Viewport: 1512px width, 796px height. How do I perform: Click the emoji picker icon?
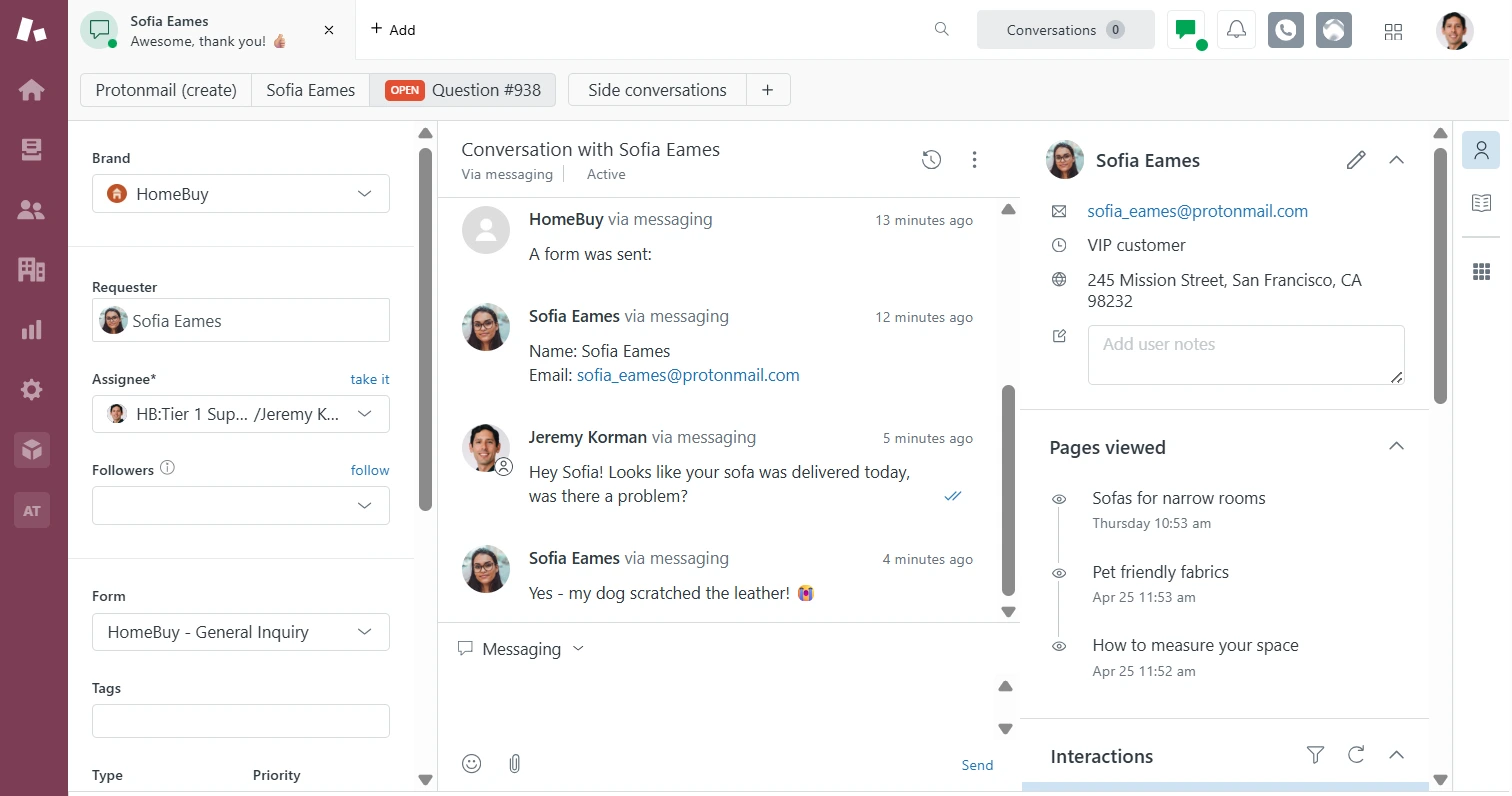coord(472,764)
